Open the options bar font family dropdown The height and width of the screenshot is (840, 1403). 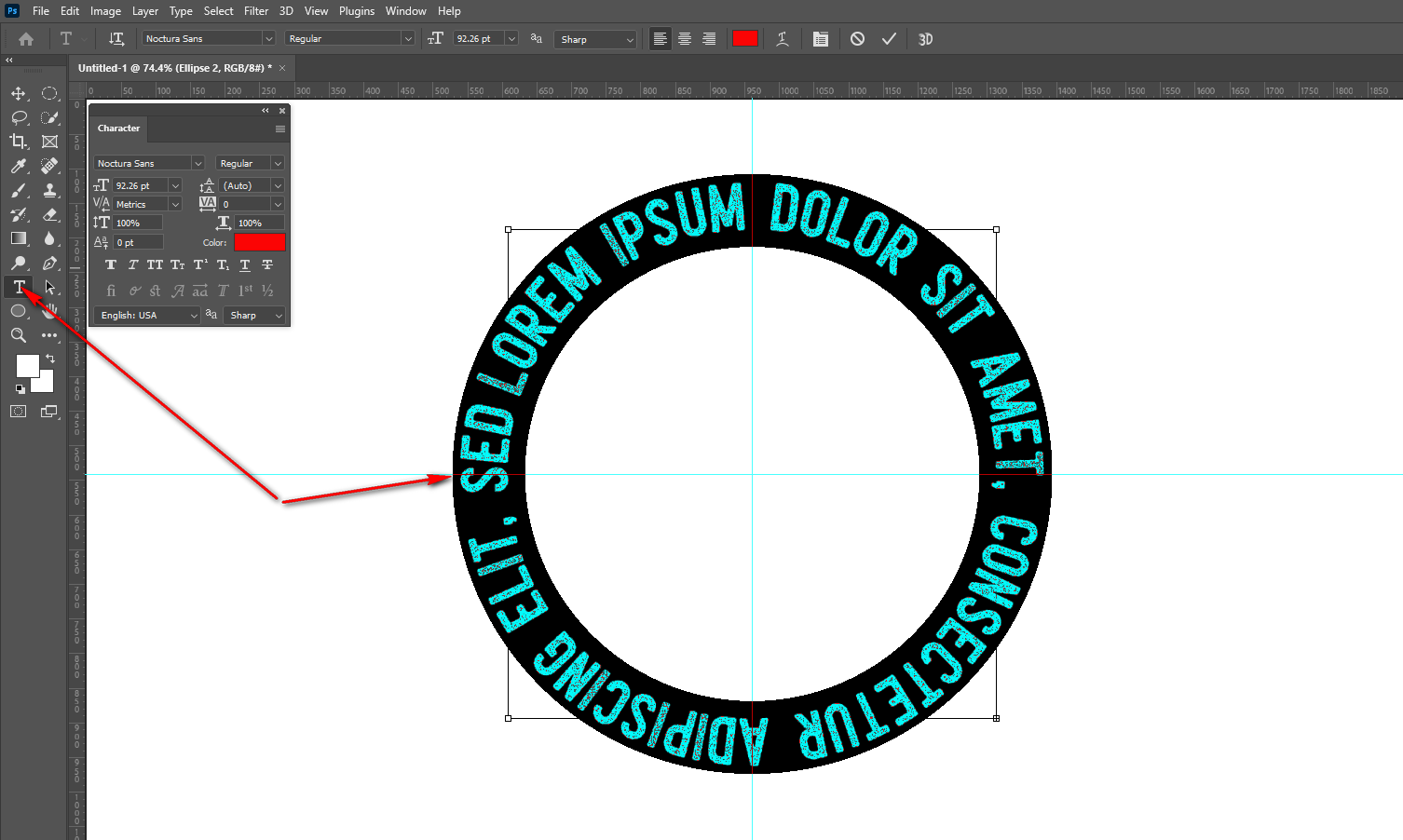269,39
